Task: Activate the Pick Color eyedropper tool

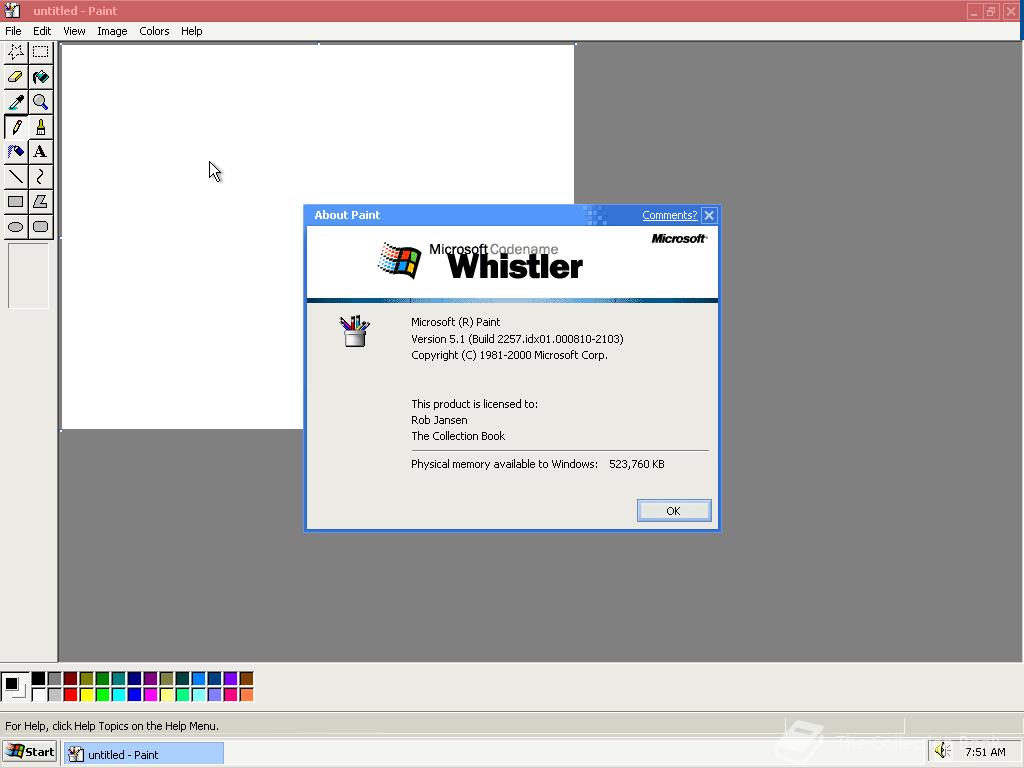Action: point(16,102)
